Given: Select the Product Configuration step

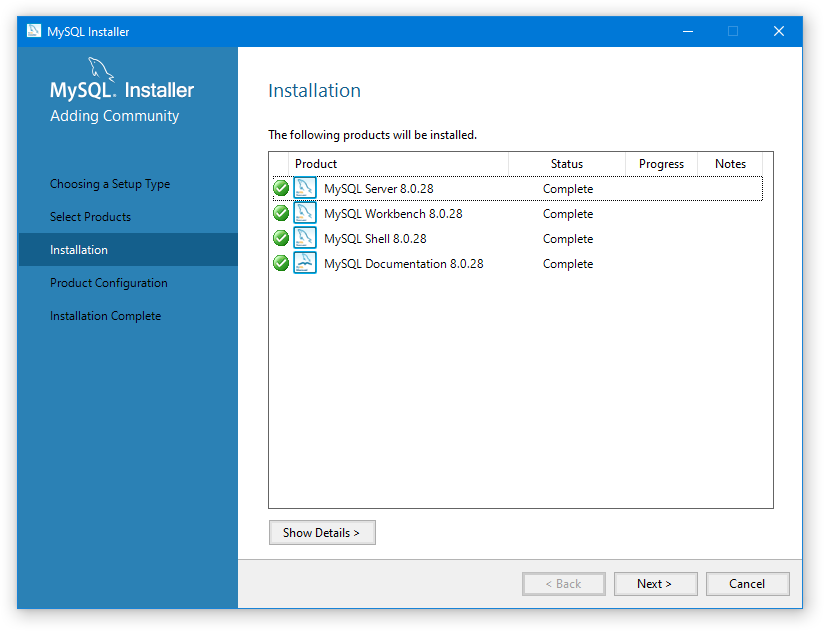Looking at the screenshot, I should (109, 283).
